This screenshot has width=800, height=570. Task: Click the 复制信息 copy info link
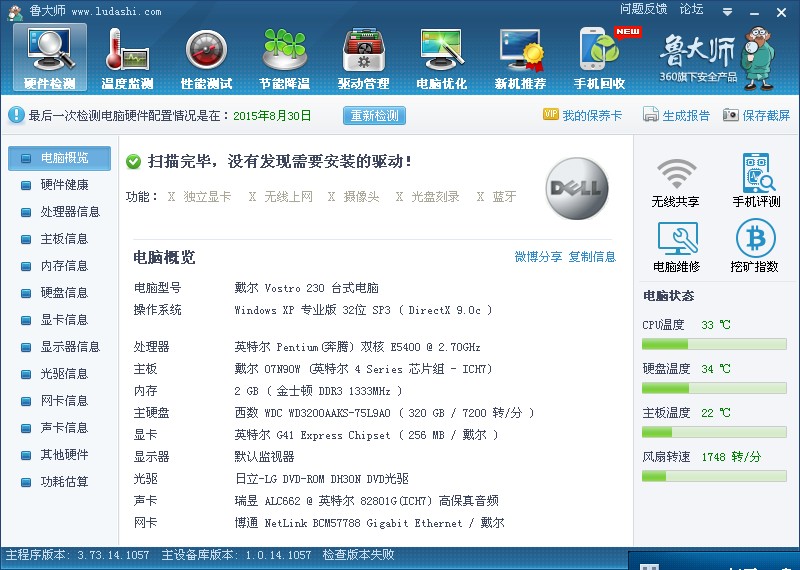[592, 257]
